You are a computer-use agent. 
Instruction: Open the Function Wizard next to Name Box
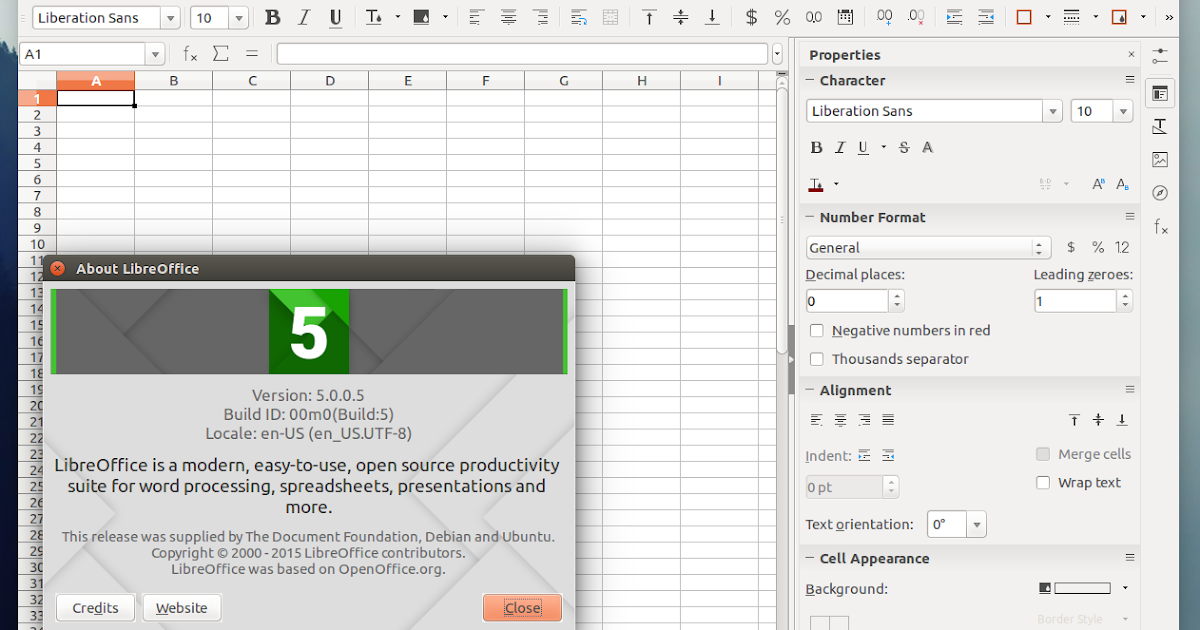[190, 54]
